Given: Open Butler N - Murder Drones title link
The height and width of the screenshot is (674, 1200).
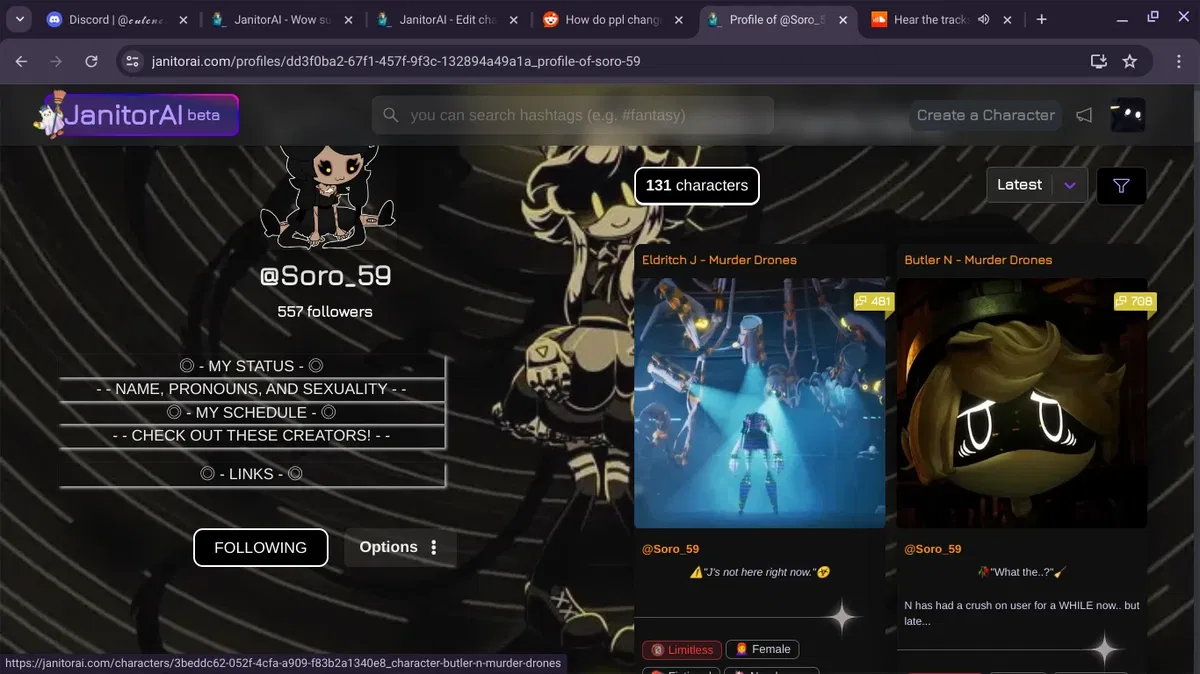Looking at the screenshot, I should pyautogui.click(x=978, y=260).
